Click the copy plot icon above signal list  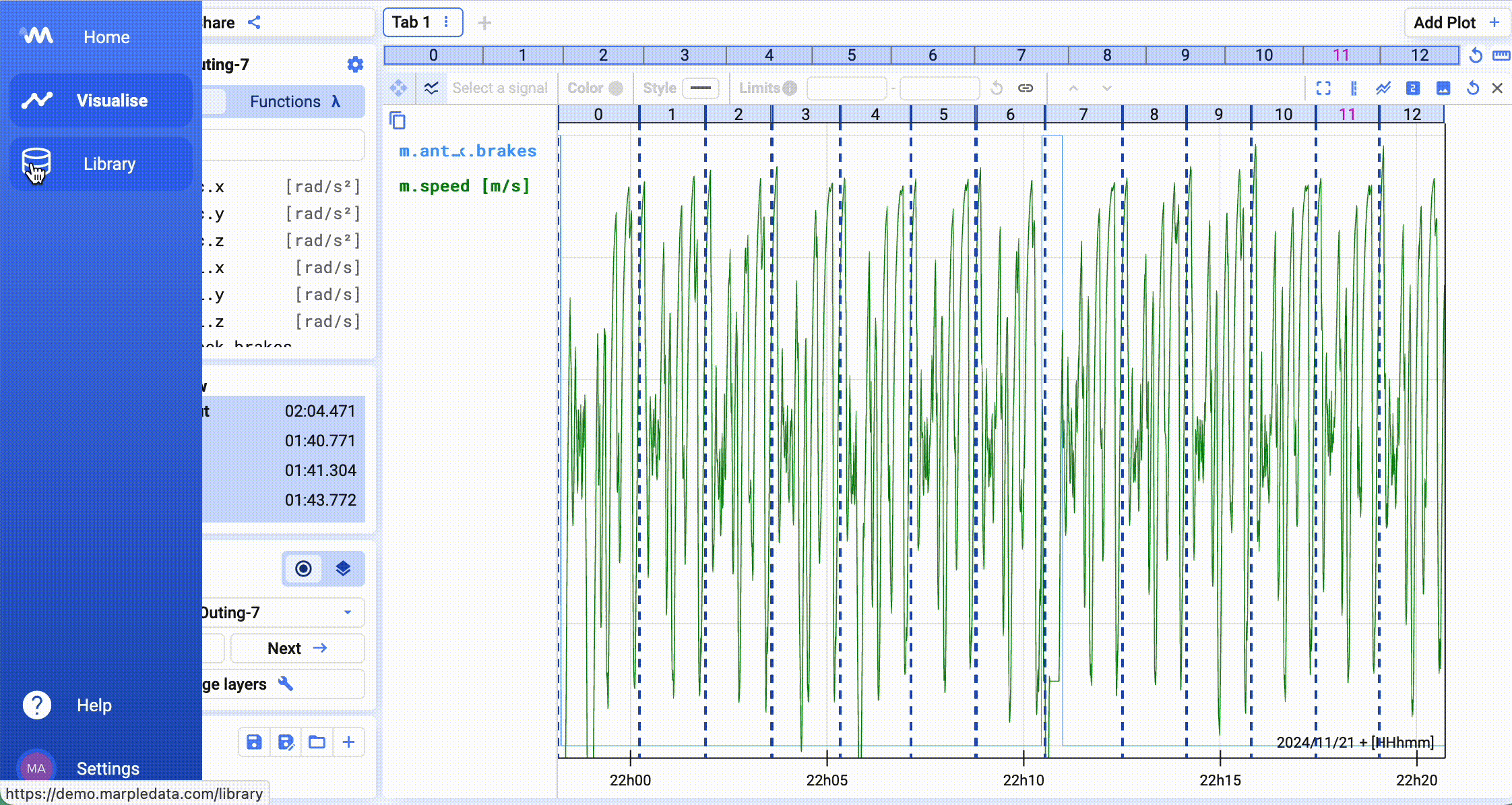pyautogui.click(x=398, y=121)
